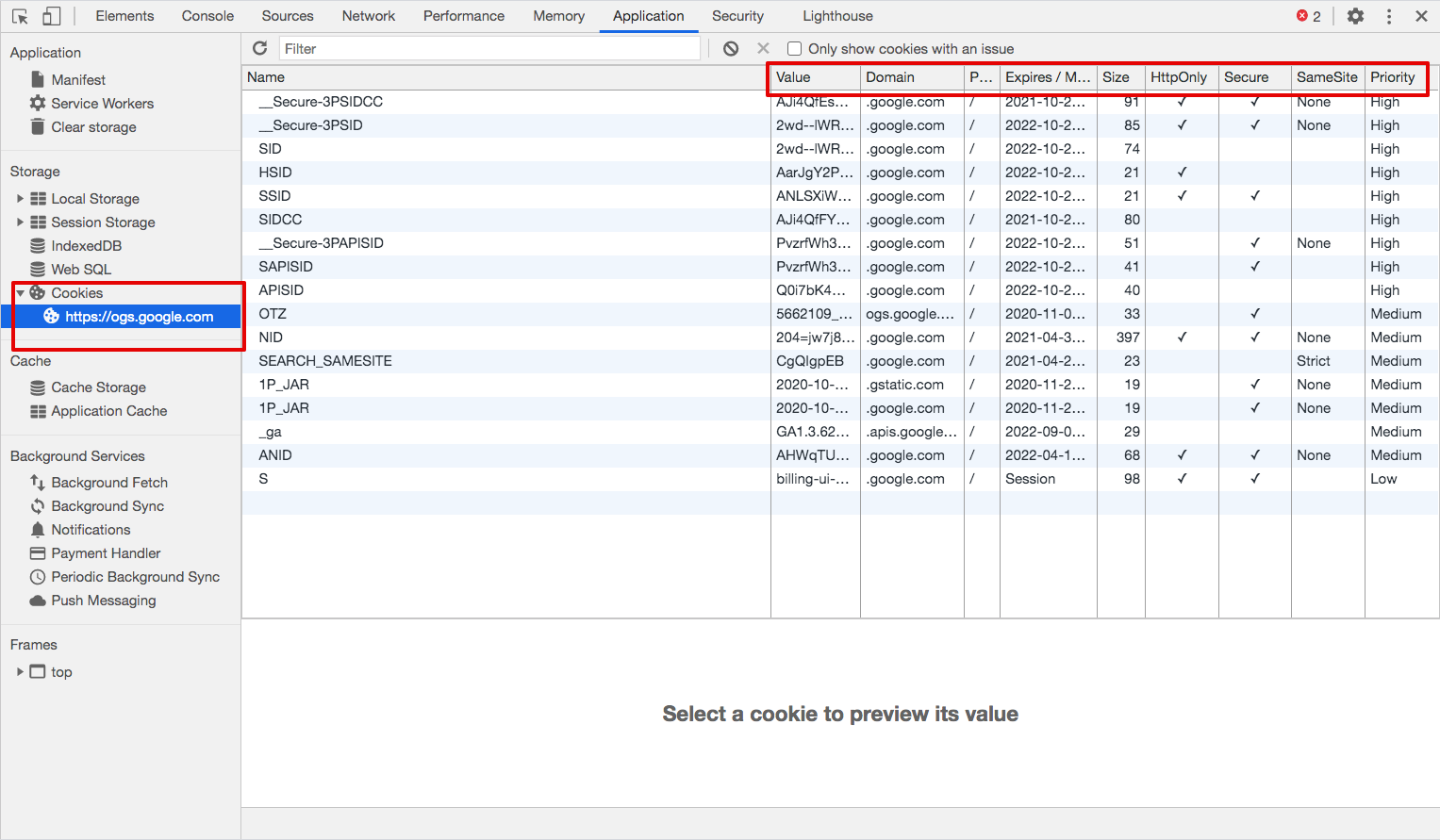Select the SEARCH_SAMESITE cookie row

325,361
